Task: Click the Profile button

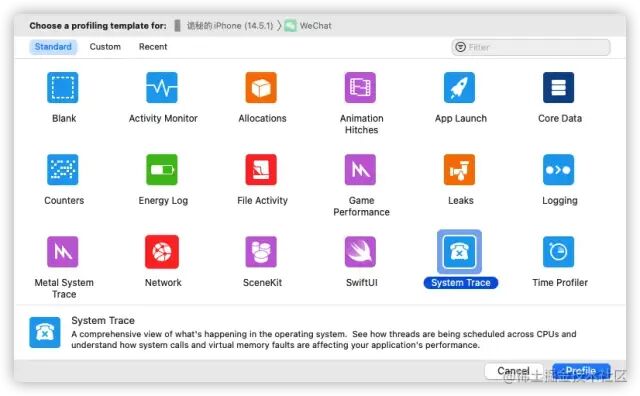Action: [x=581, y=371]
